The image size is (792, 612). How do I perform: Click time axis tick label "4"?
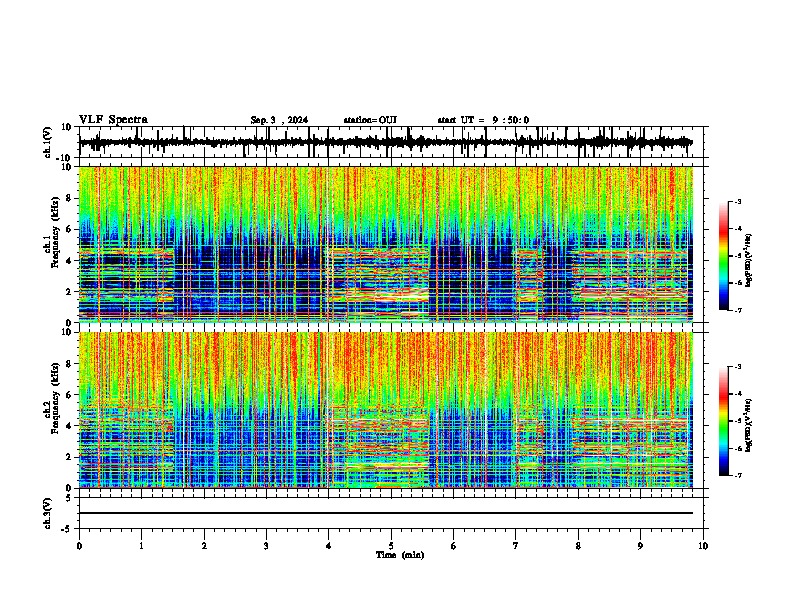click(329, 546)
